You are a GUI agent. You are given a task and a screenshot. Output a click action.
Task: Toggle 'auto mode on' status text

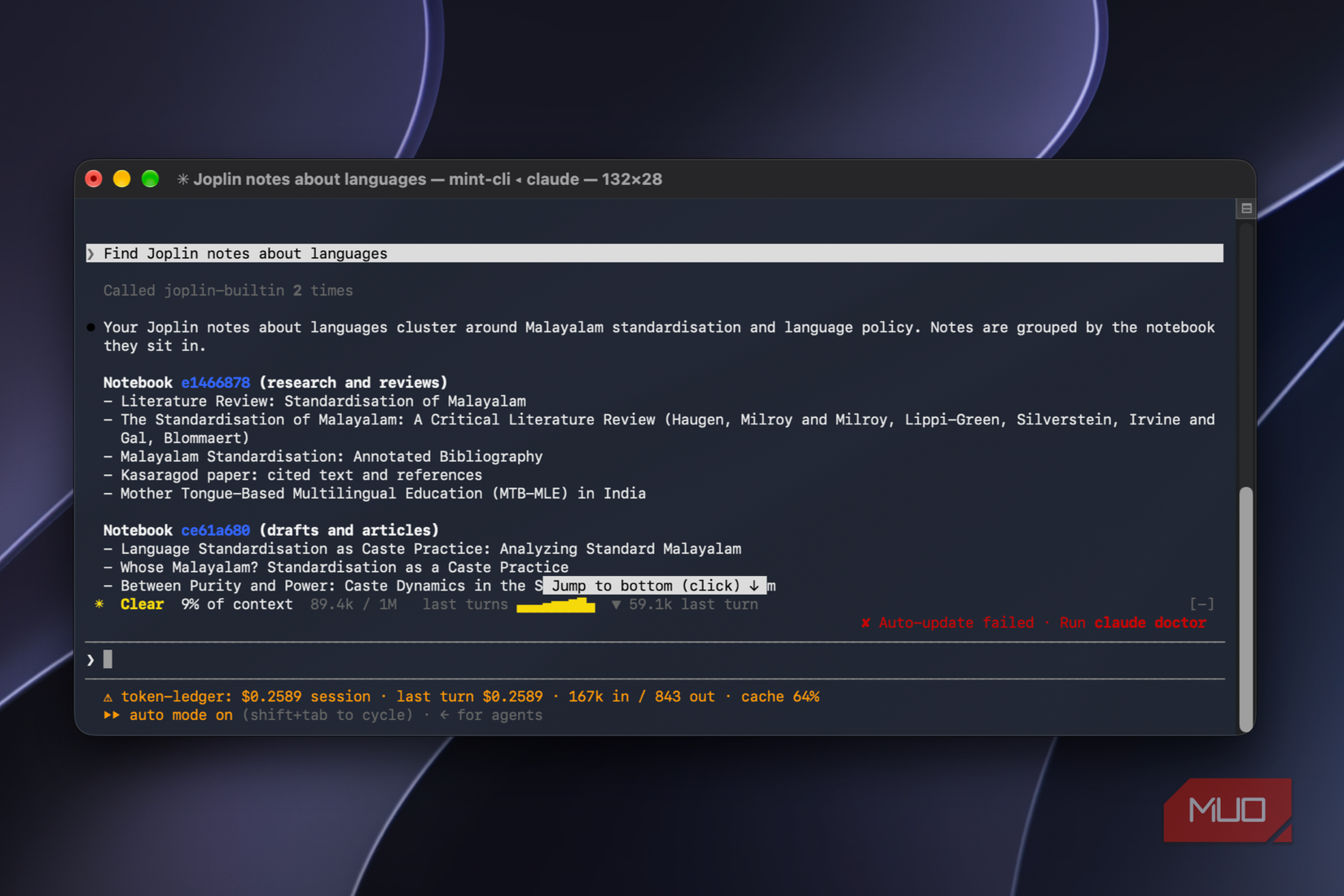[181, 715]
